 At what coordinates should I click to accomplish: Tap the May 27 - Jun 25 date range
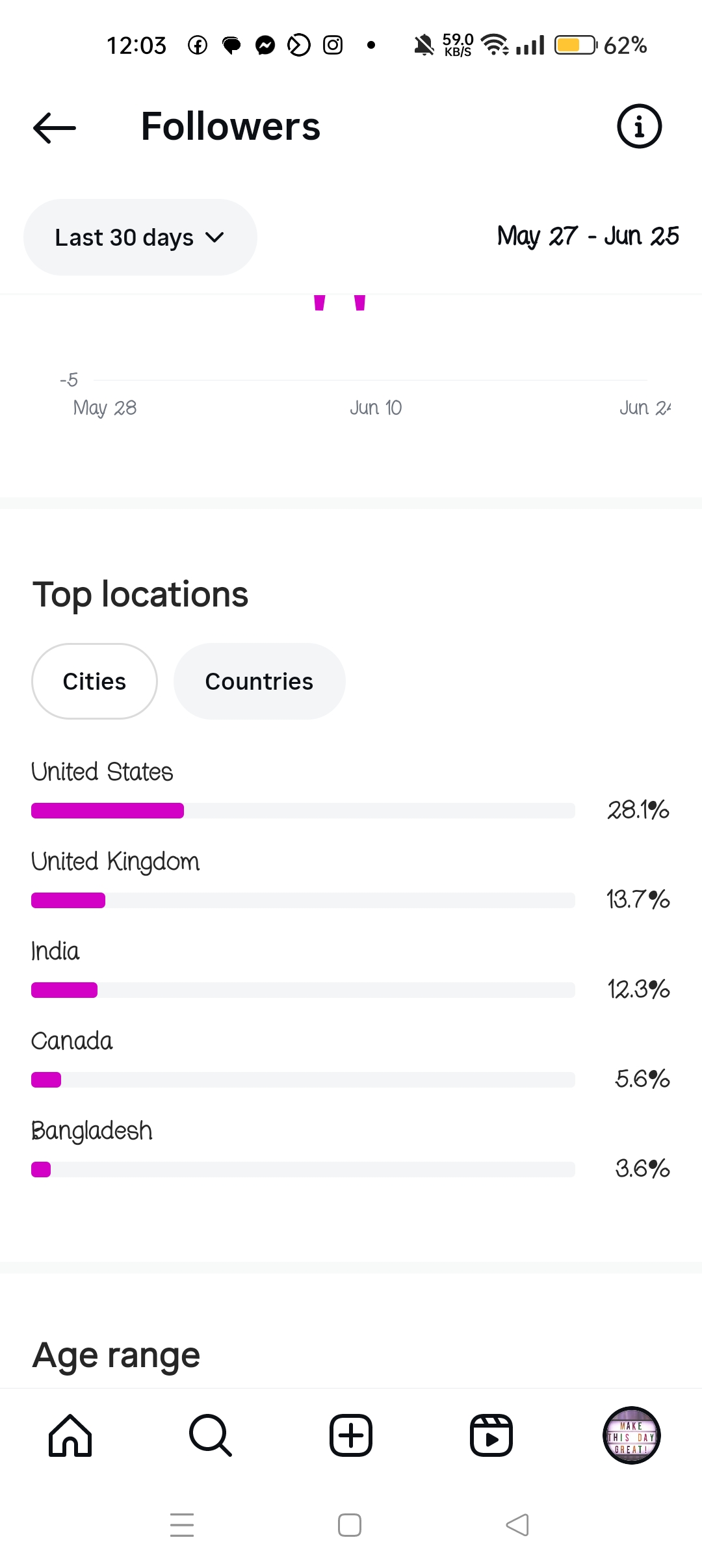588,236
